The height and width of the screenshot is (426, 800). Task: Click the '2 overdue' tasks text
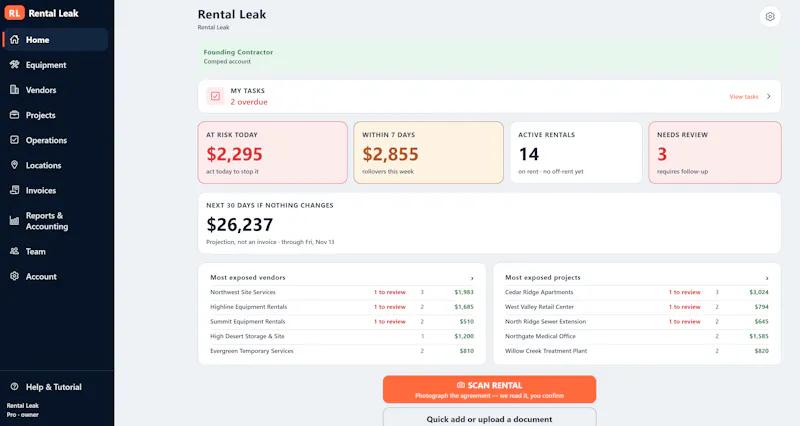point(249,102)
